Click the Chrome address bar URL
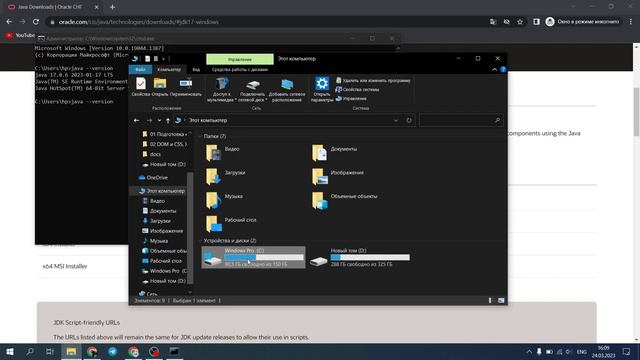This screenshot has height=360, width=640. (x=139, y=22)
